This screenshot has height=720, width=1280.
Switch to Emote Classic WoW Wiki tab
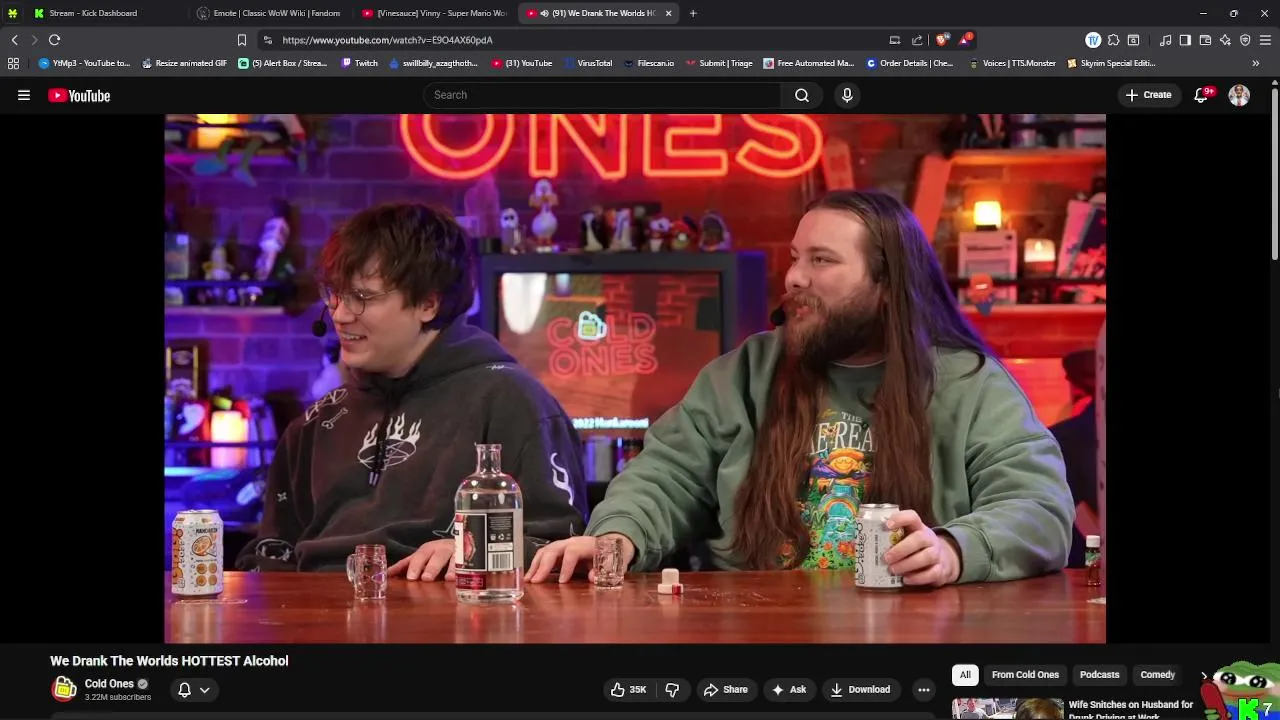(x=270, y=13)
